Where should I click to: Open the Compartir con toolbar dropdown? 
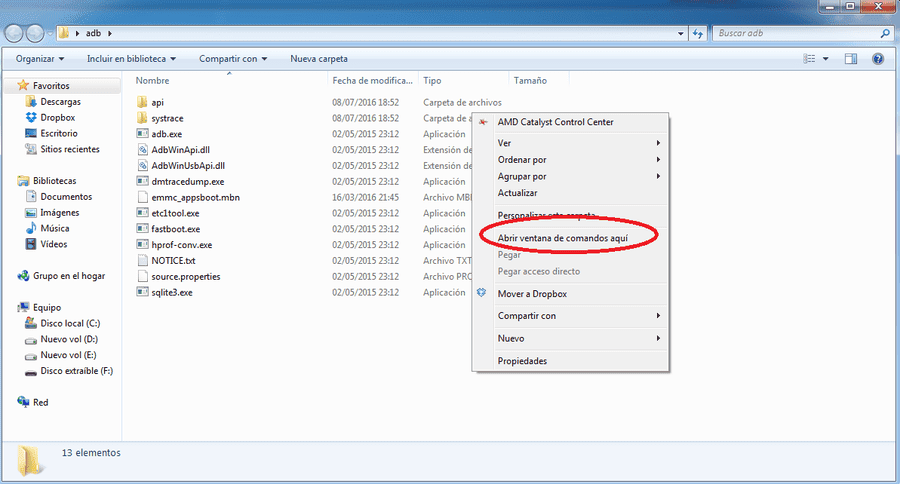point(233,59)
